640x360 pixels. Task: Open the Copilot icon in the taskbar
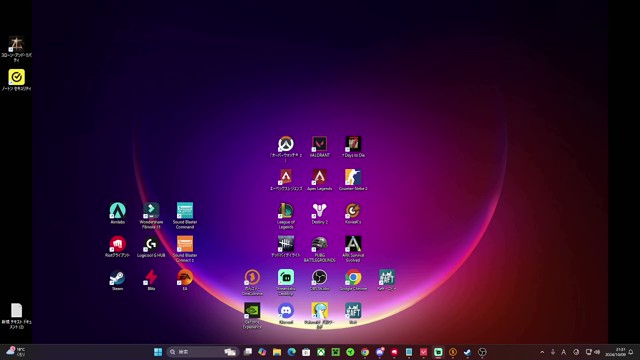point(262,352)
